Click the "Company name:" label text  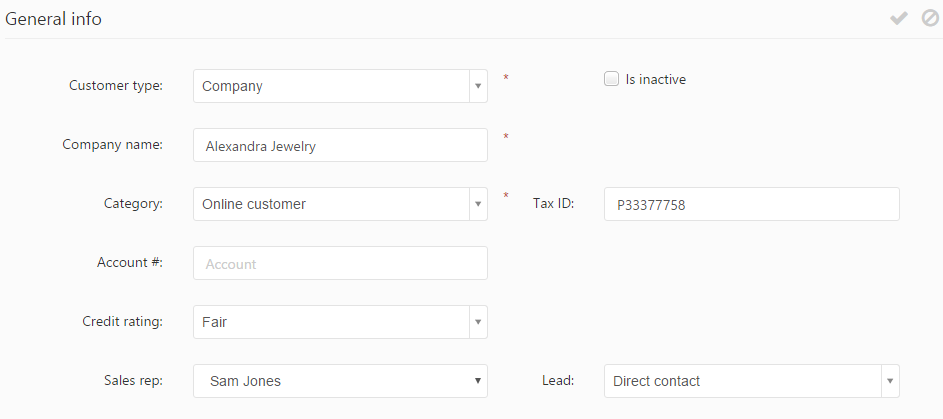[x=112, y=145]
